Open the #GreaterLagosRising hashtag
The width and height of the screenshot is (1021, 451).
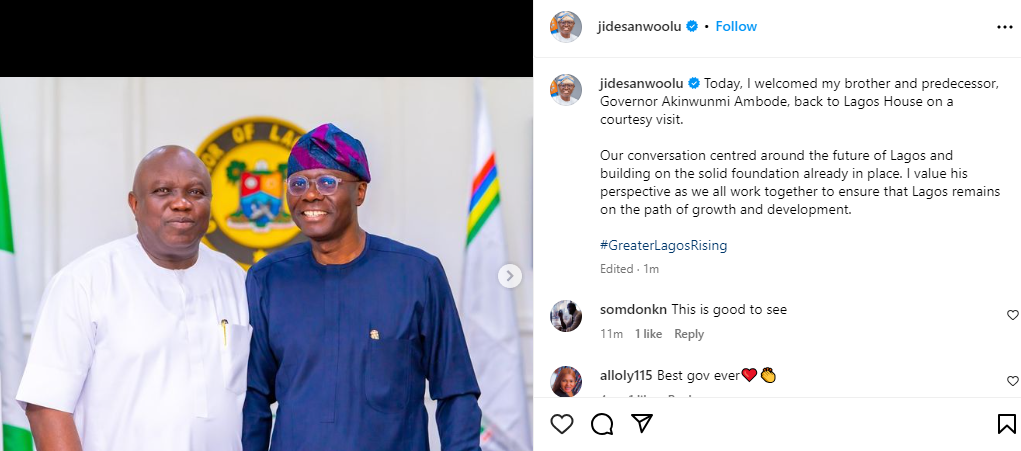point(663,245)
